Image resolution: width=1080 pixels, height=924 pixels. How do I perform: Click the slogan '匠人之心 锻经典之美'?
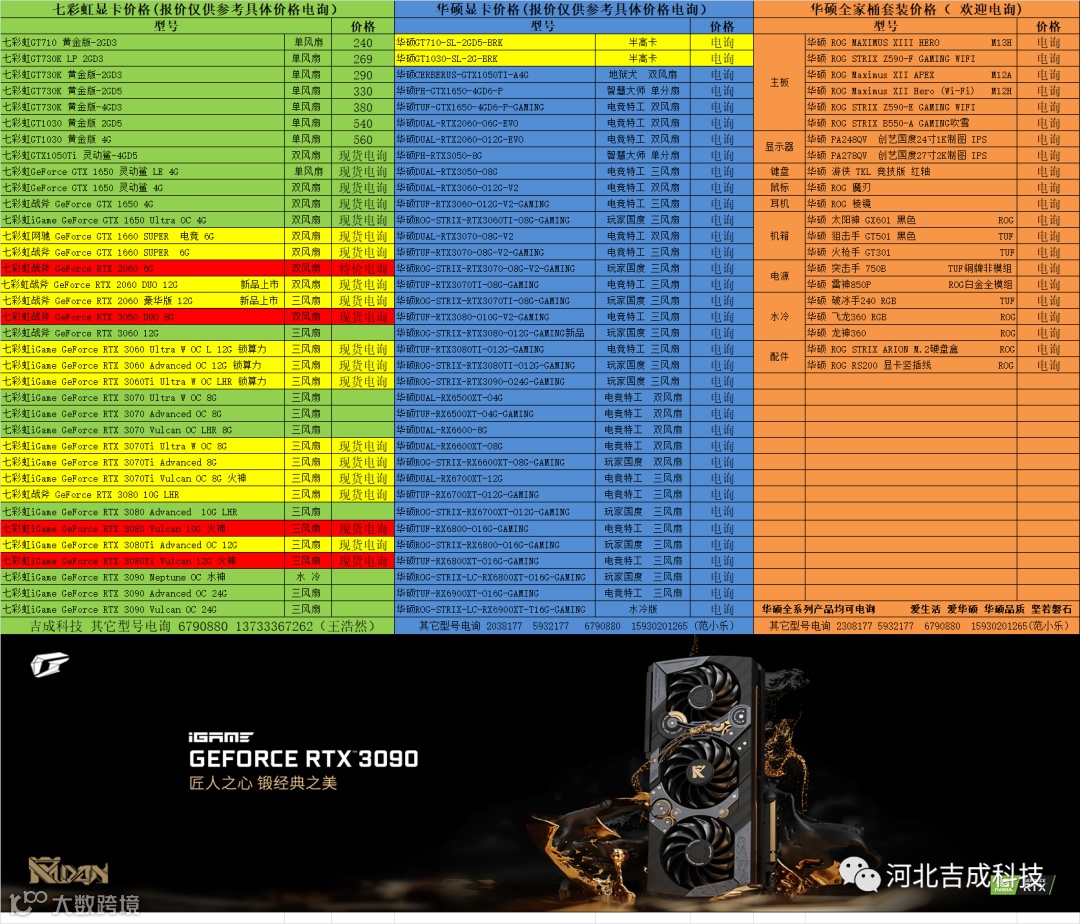pos(263,783)
